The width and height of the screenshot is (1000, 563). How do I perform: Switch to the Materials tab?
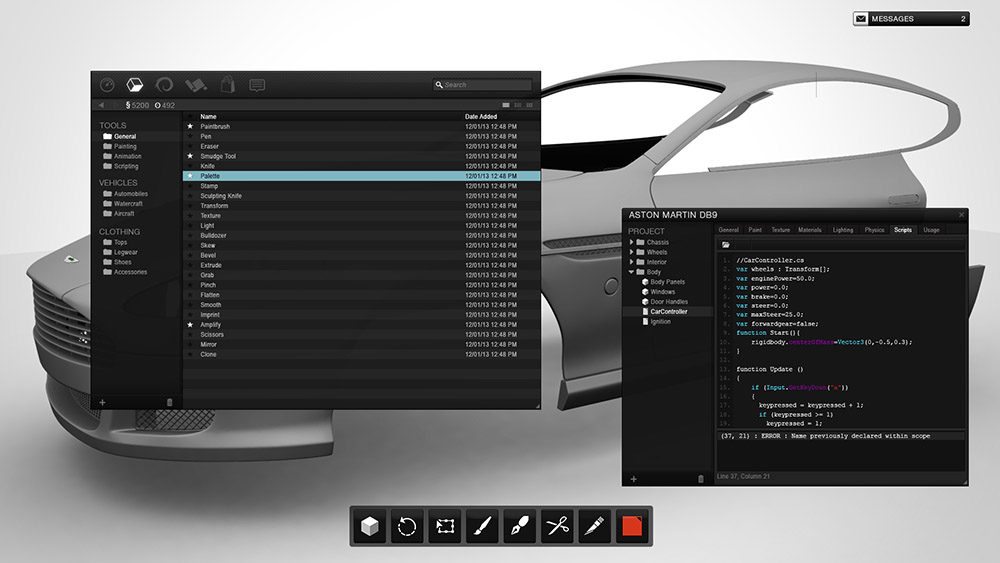coord(809,230)
